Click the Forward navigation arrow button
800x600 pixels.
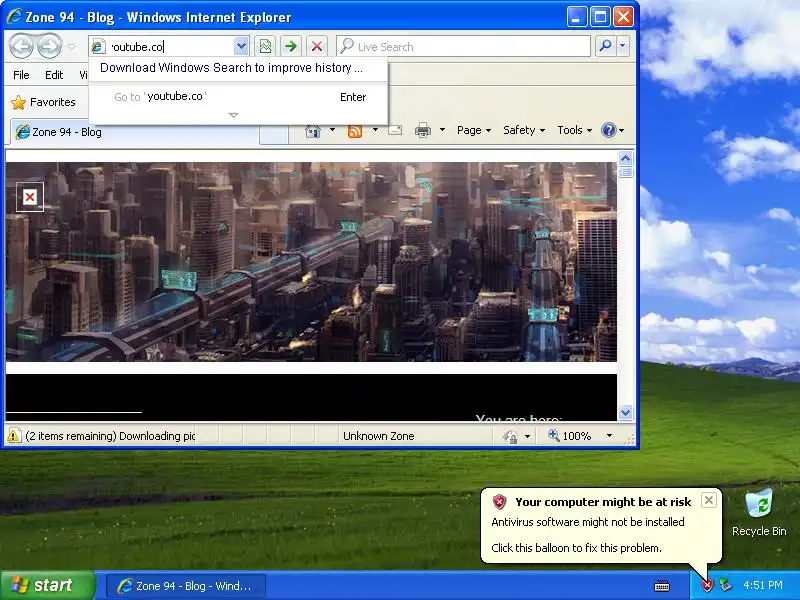[x=49, y=46]
